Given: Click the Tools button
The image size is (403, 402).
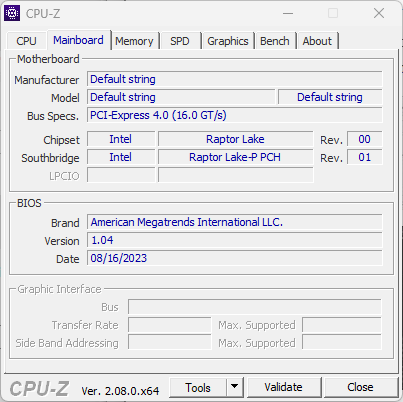Looking at the screenshot, I should (x=198, y=387).
